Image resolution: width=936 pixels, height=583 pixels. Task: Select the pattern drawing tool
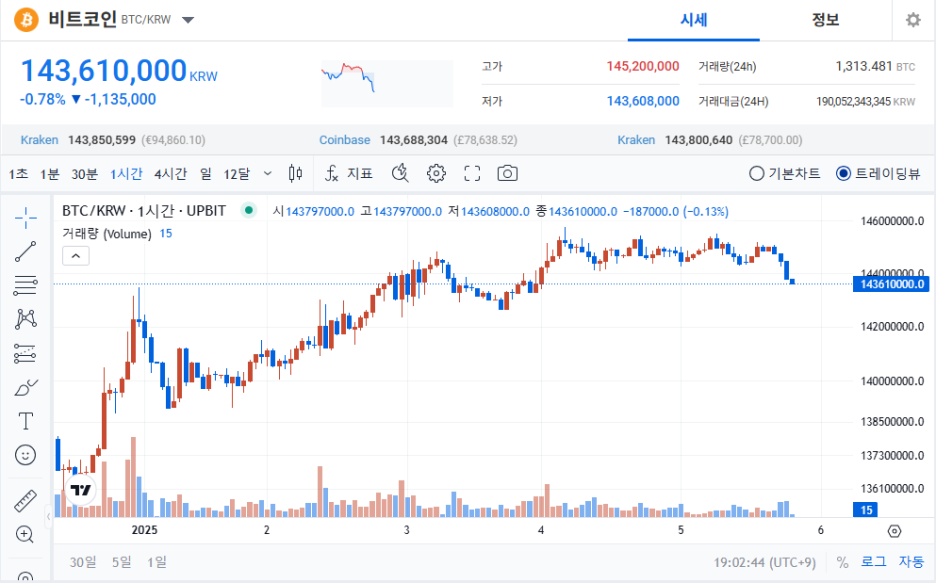pyautogui.click(x=26, y=319)
